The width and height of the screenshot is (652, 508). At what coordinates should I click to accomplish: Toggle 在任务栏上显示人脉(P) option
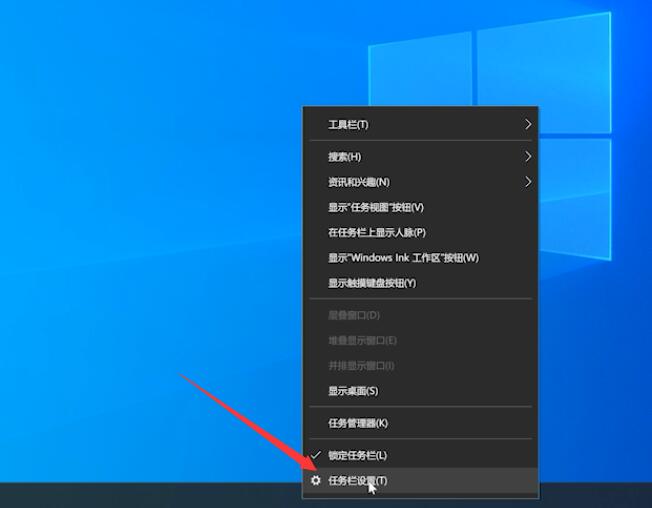pyautogui.click(x=420, y=232)
